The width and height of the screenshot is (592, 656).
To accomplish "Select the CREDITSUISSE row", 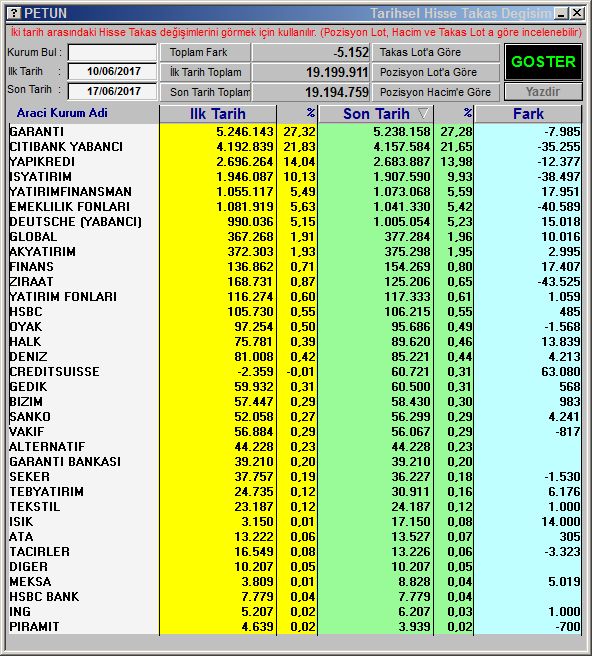I will pyautogui.click(x=295, y=372).
